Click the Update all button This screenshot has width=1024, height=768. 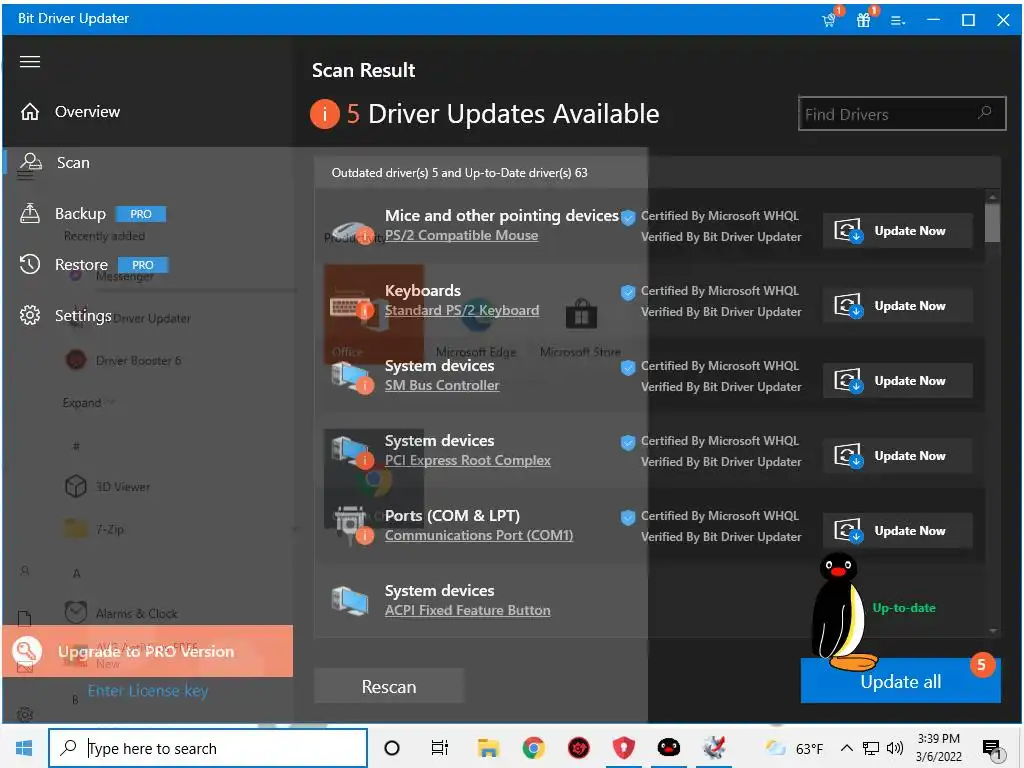click(x=901, y=681)
